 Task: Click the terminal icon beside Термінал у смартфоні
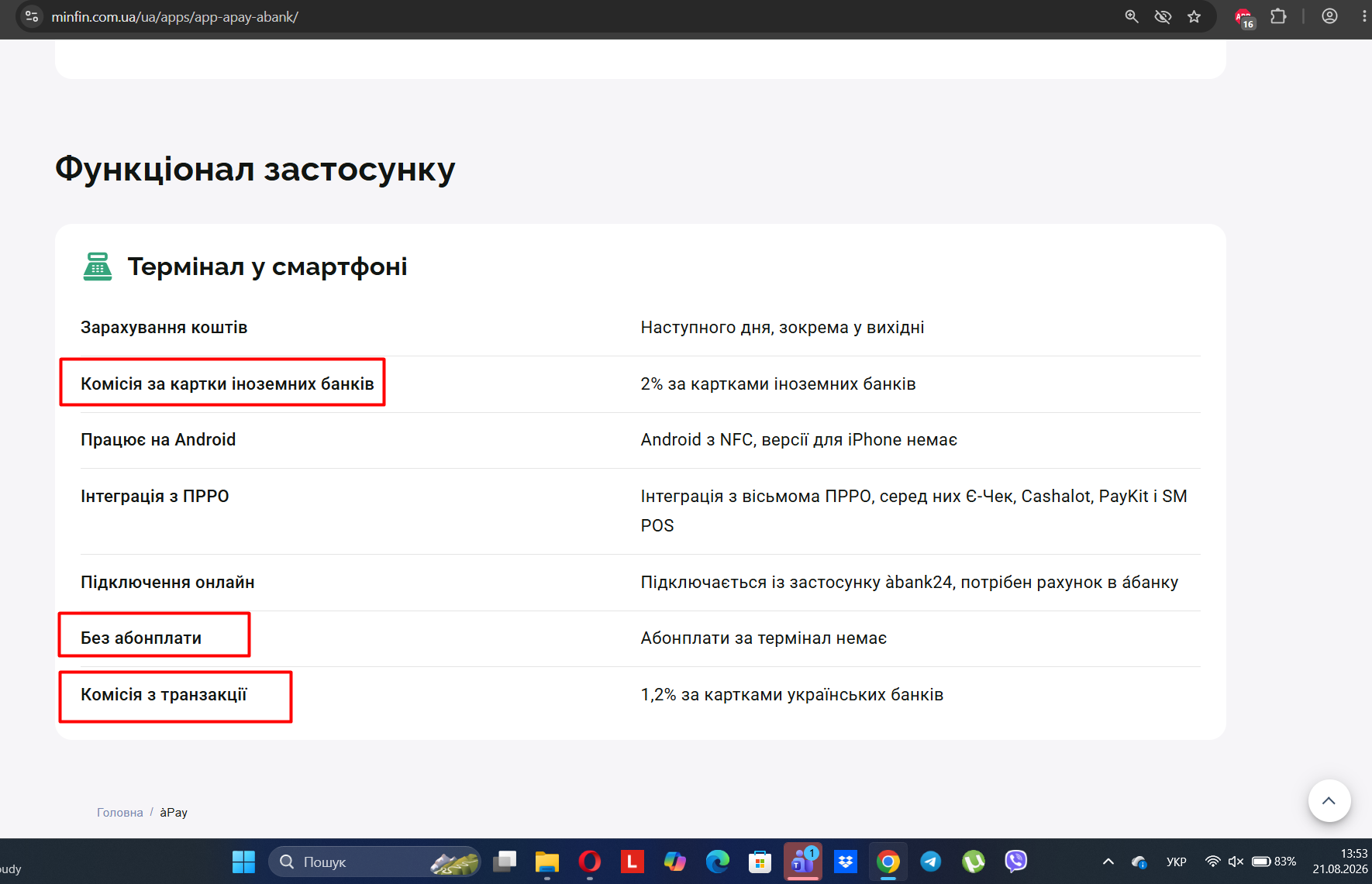click(98, 267)
